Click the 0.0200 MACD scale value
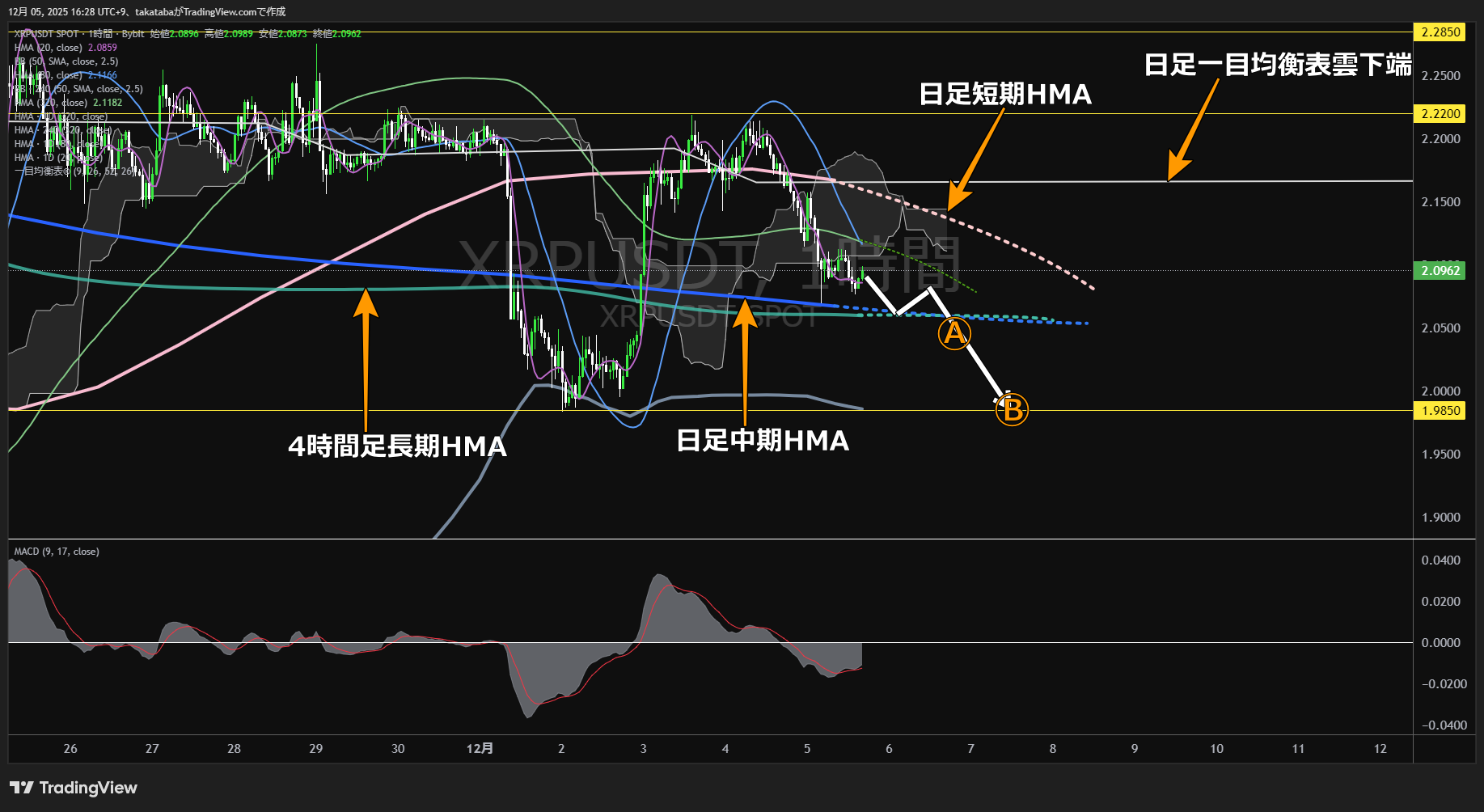This screenshot has height=812, width=1484. click(x=1441, y=602)
